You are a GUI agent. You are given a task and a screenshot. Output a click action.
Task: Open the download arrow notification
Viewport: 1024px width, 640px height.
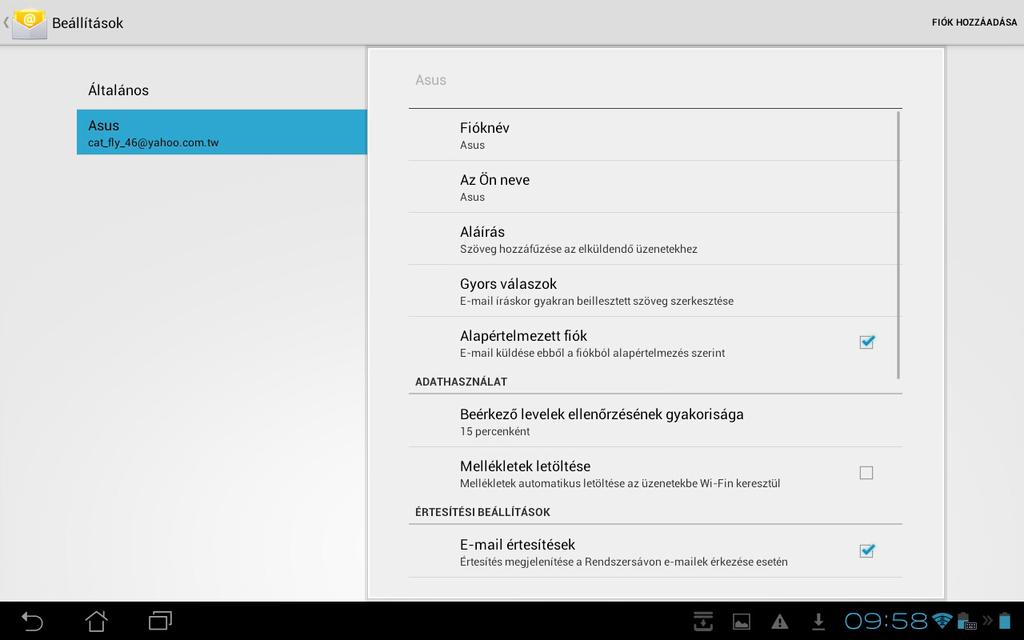point(818,621)
